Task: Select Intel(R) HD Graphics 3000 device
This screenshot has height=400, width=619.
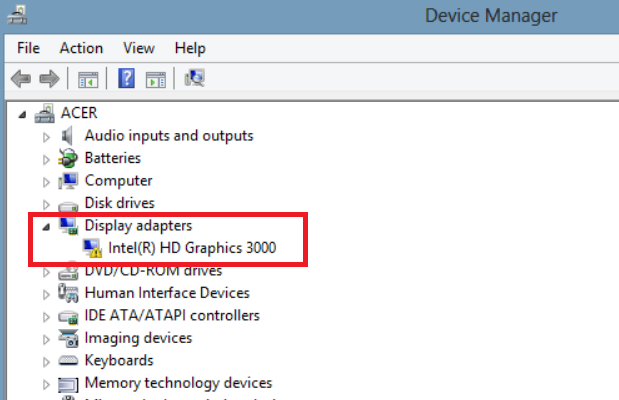Action: (x=192, y=248)
